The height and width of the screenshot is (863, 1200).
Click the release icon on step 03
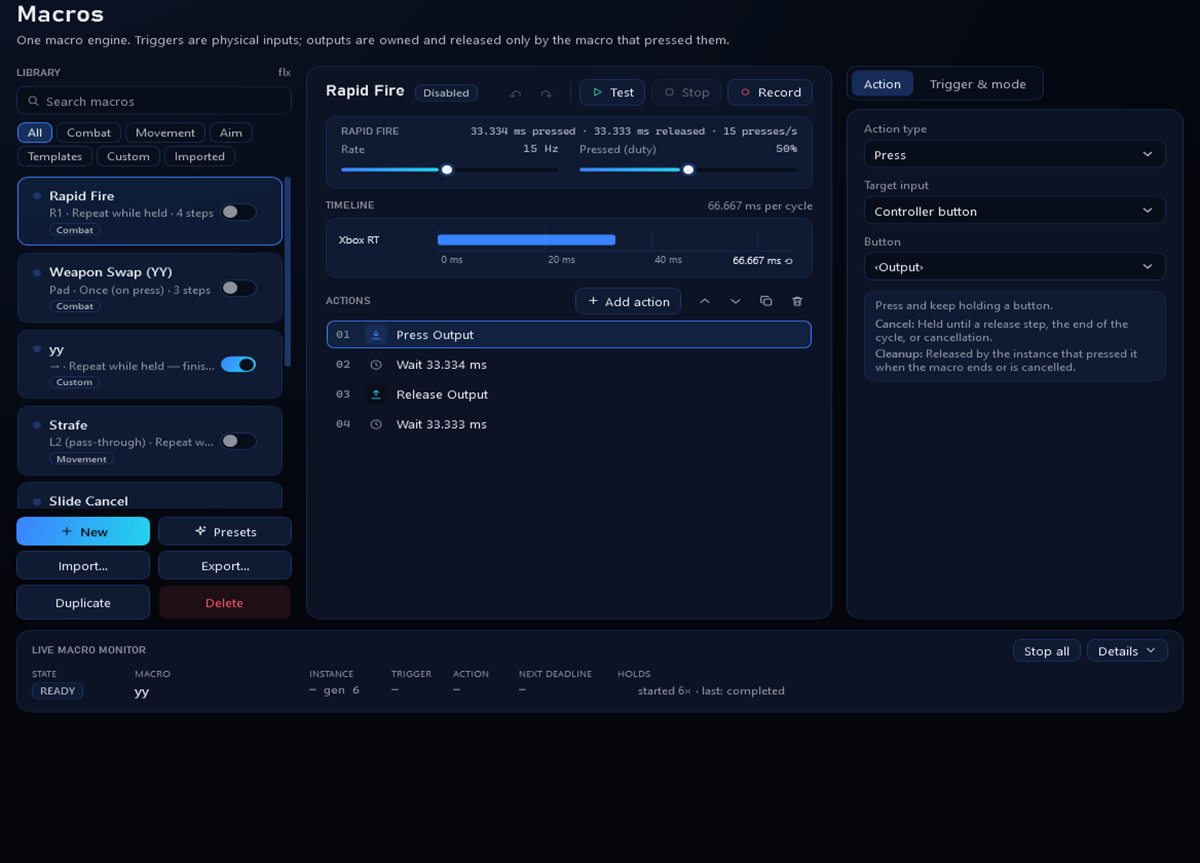pos(376,395)
